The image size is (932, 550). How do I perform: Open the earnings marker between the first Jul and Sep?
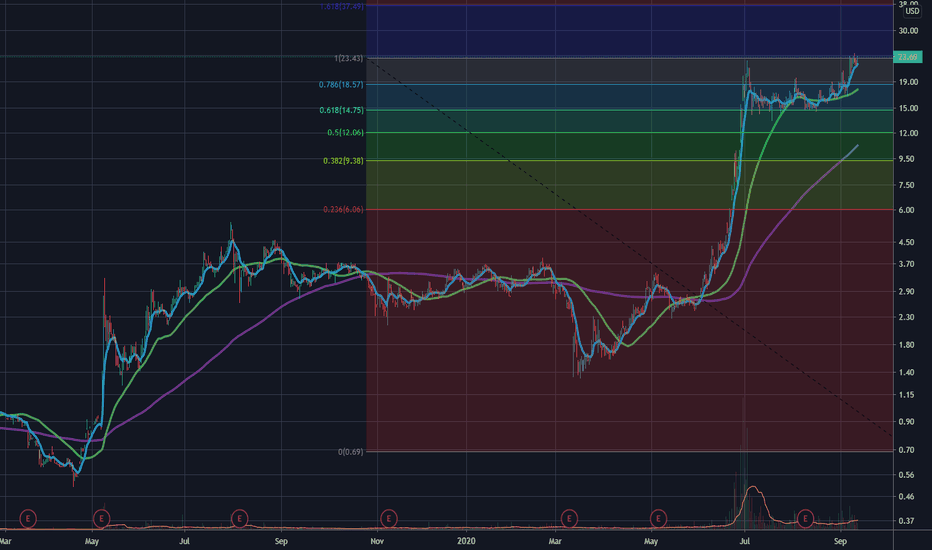click(x=240, y=518)
